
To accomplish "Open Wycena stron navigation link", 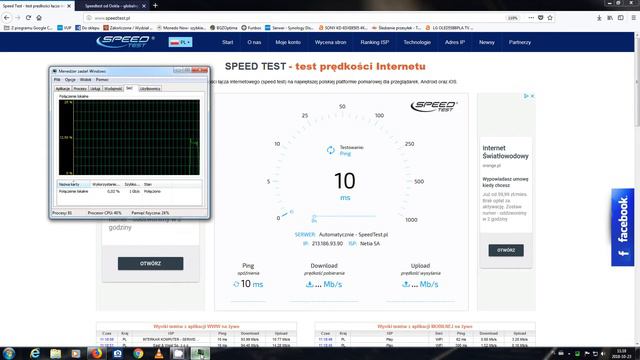I will pos(331,42).
